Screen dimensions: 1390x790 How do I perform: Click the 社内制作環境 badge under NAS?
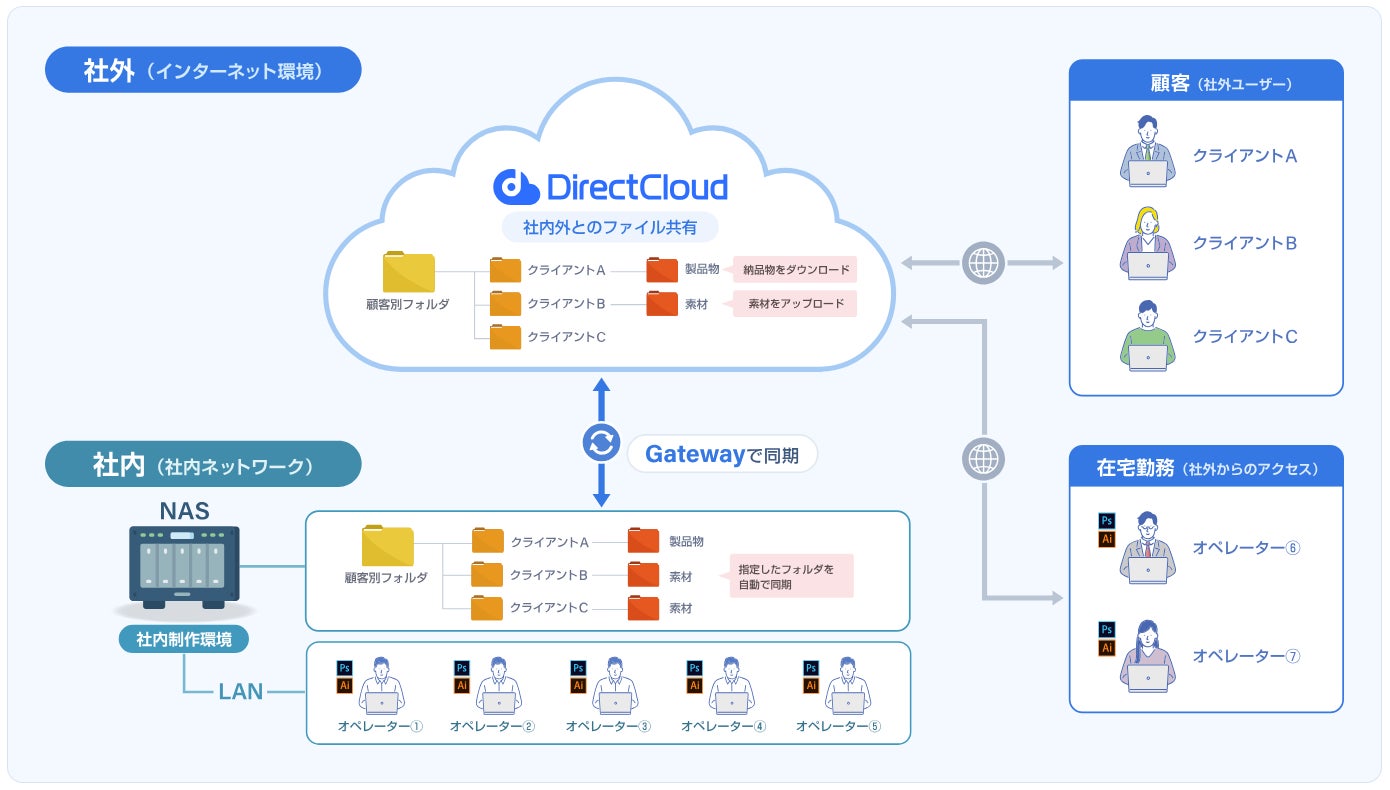(184, 639)
